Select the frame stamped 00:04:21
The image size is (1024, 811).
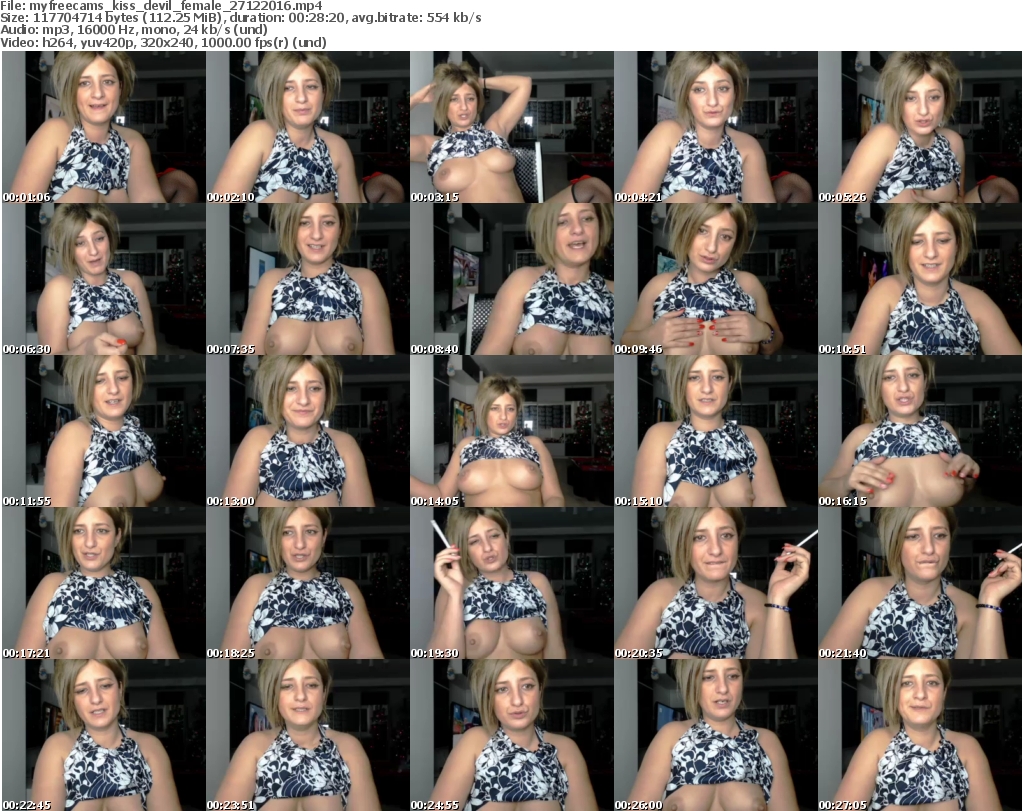(716, 127)
